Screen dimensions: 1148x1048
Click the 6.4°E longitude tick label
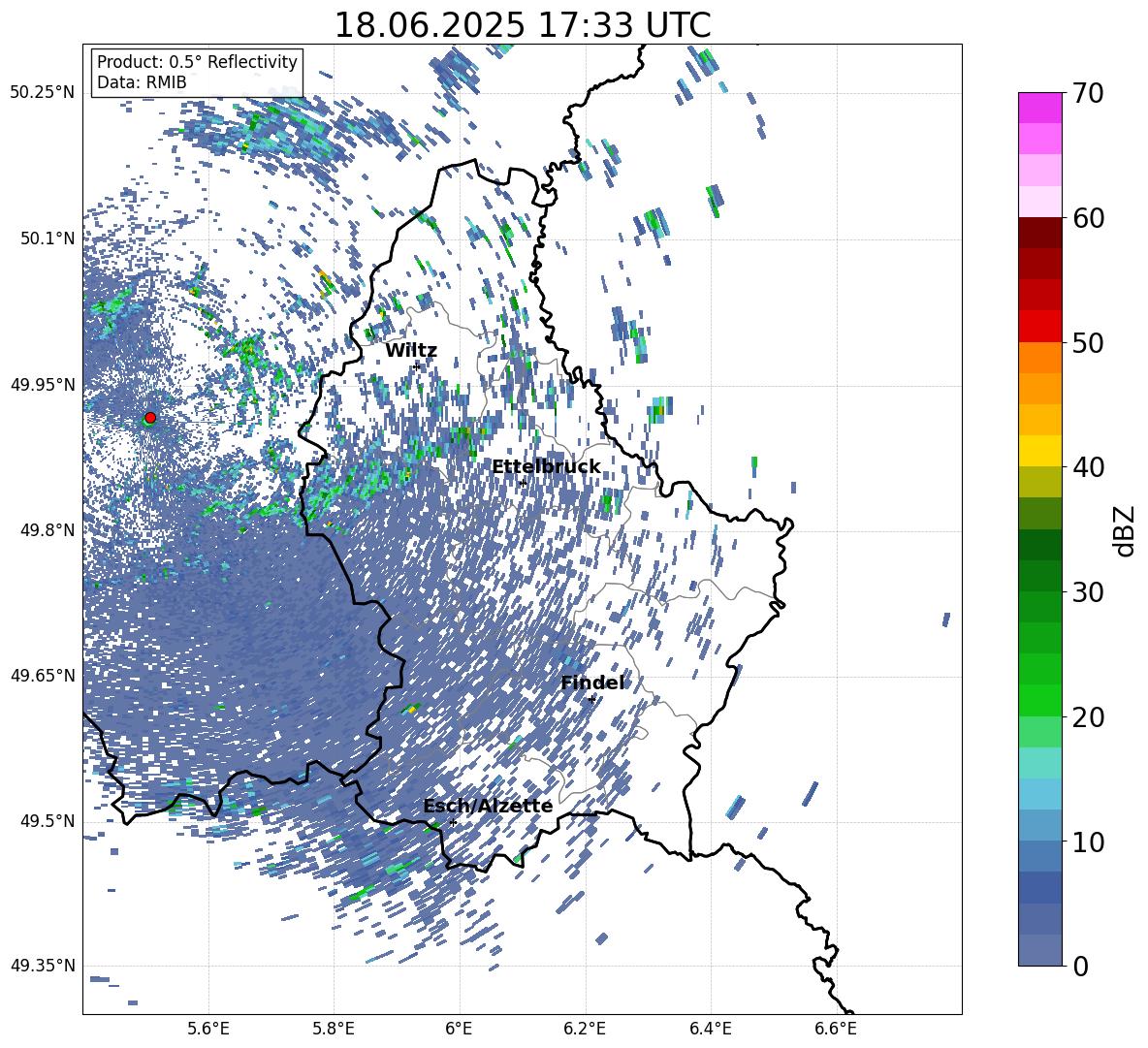(710, 1029)
